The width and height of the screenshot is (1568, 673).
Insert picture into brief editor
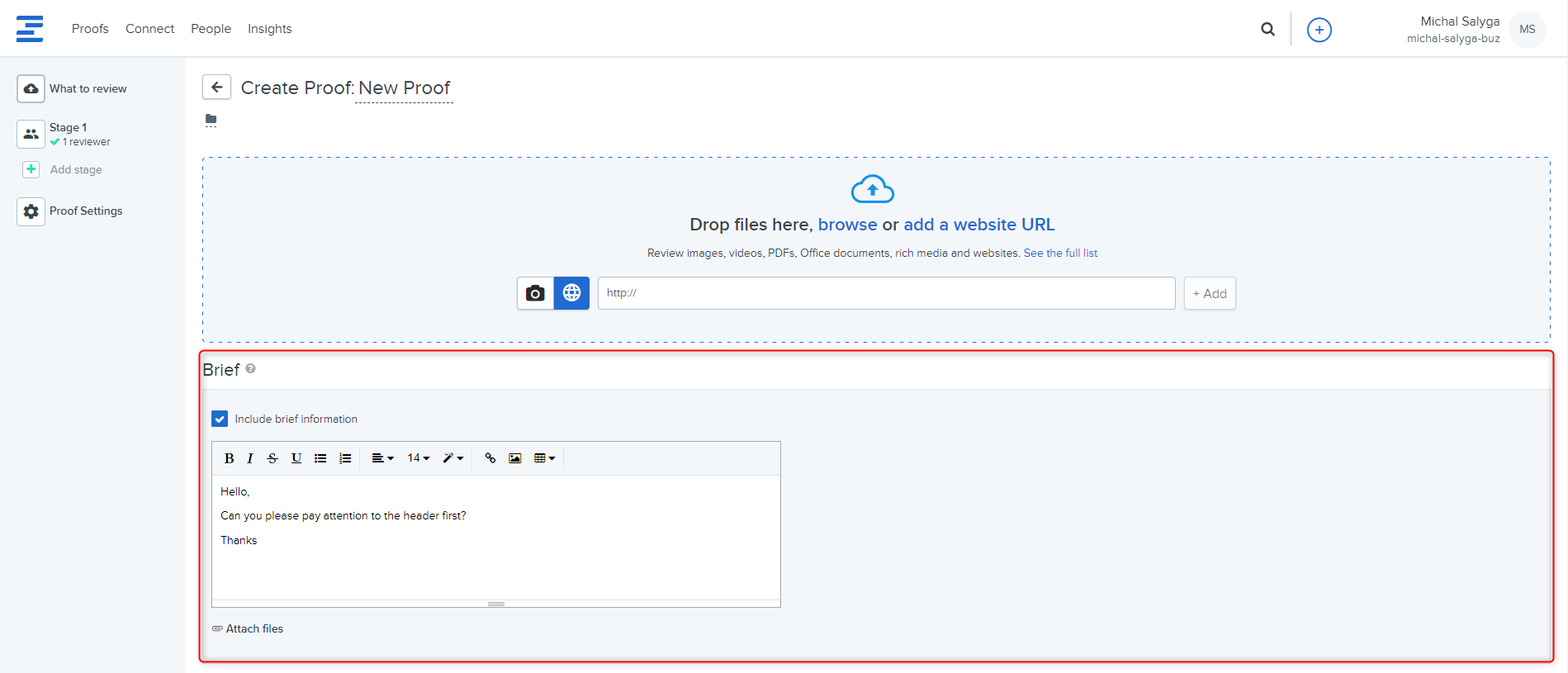pos(515,458)
